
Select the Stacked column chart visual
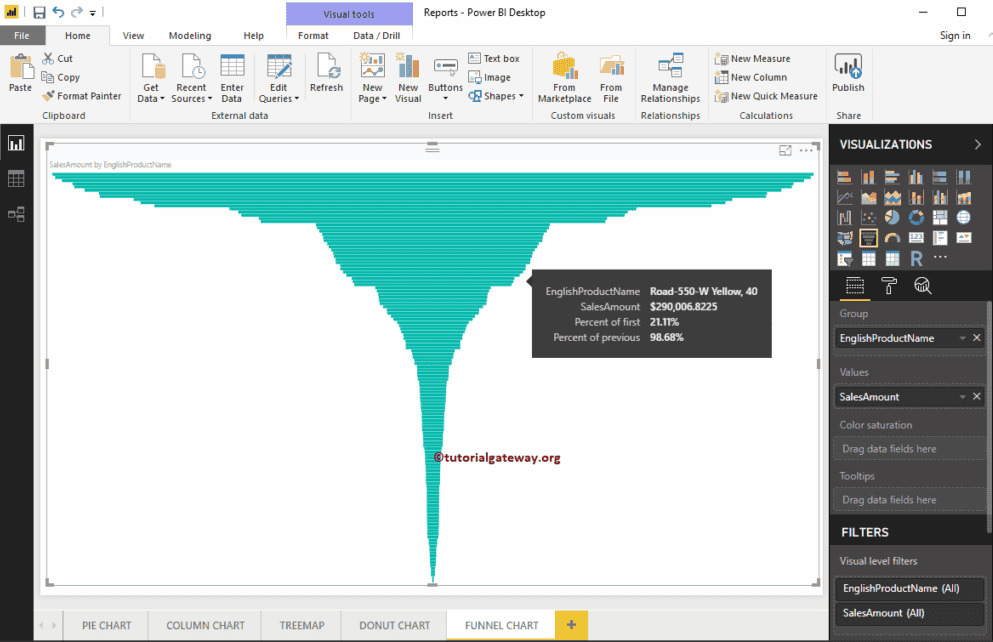click(x=869, y=177)
